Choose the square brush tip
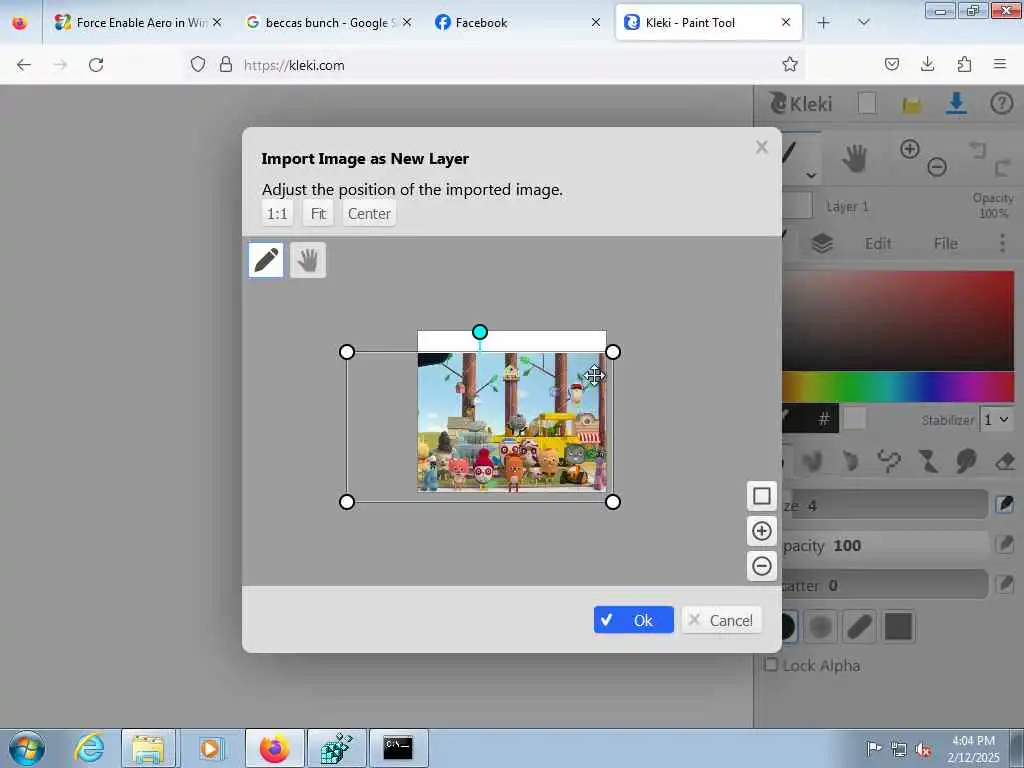The image size is (1024, 768). (898, 626)
